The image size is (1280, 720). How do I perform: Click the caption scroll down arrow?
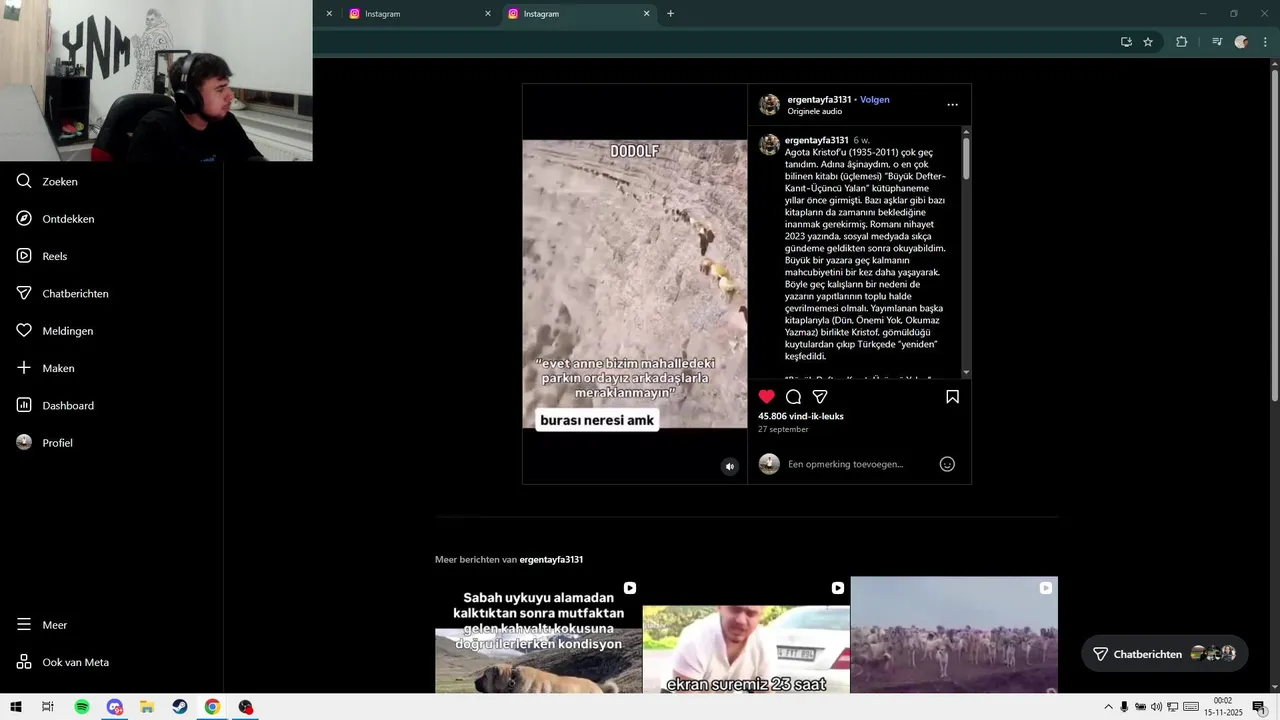pos(966,373)
